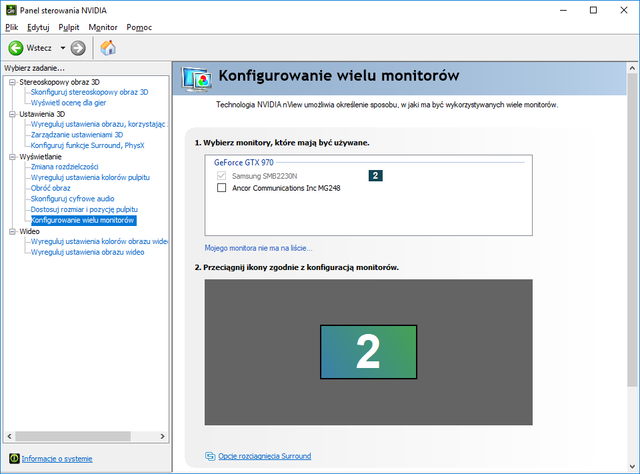Open Dostosuj rozmiar i pozycję pulpitu
Image resolution: width=640 pixels, height=474 pixels.
84,209
